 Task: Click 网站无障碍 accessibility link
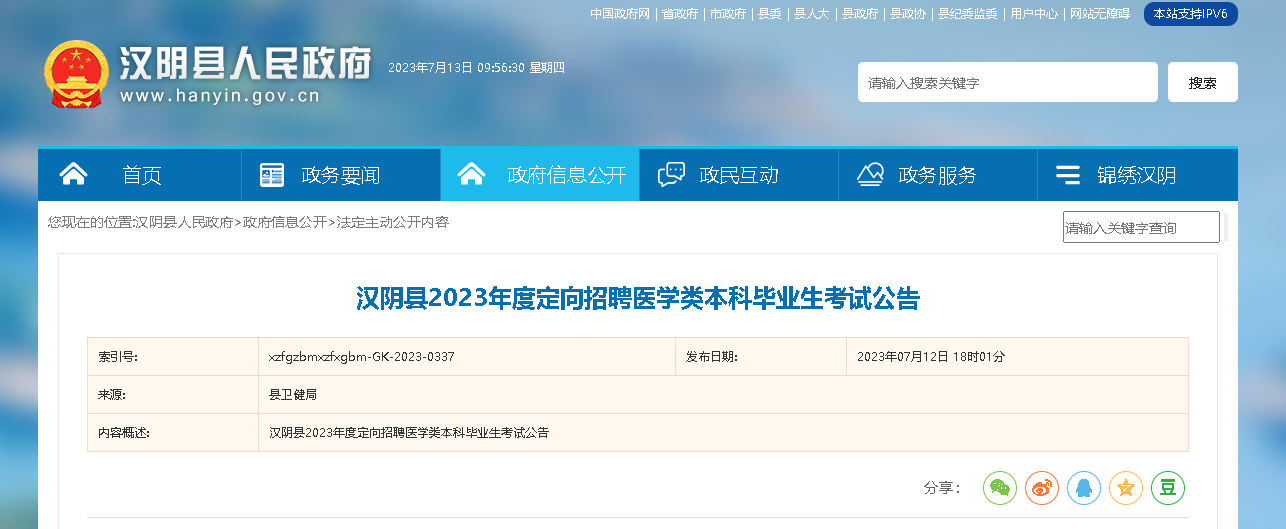click(x=1099, y=14)
